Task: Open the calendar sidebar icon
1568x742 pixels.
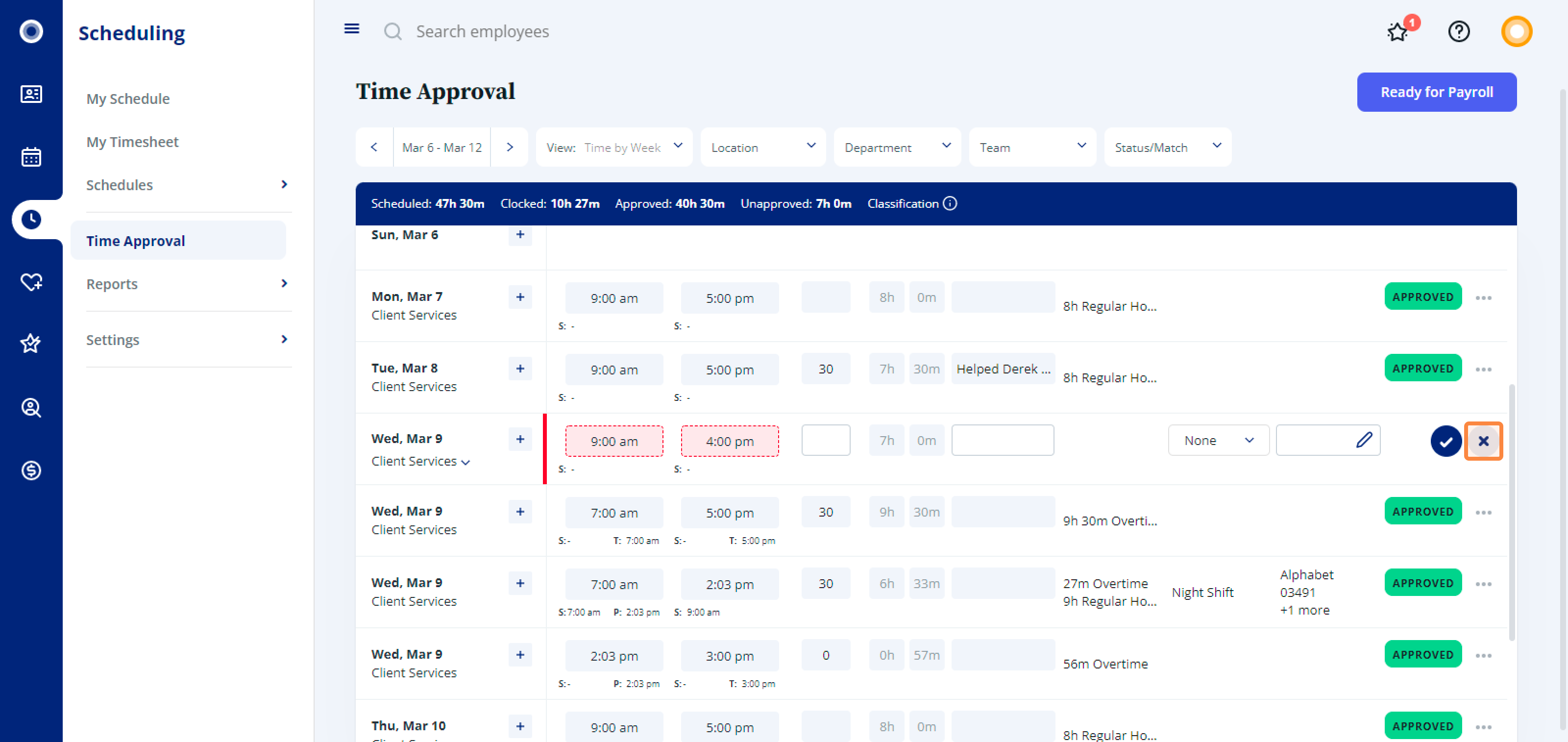Action: tap(31, 157)
